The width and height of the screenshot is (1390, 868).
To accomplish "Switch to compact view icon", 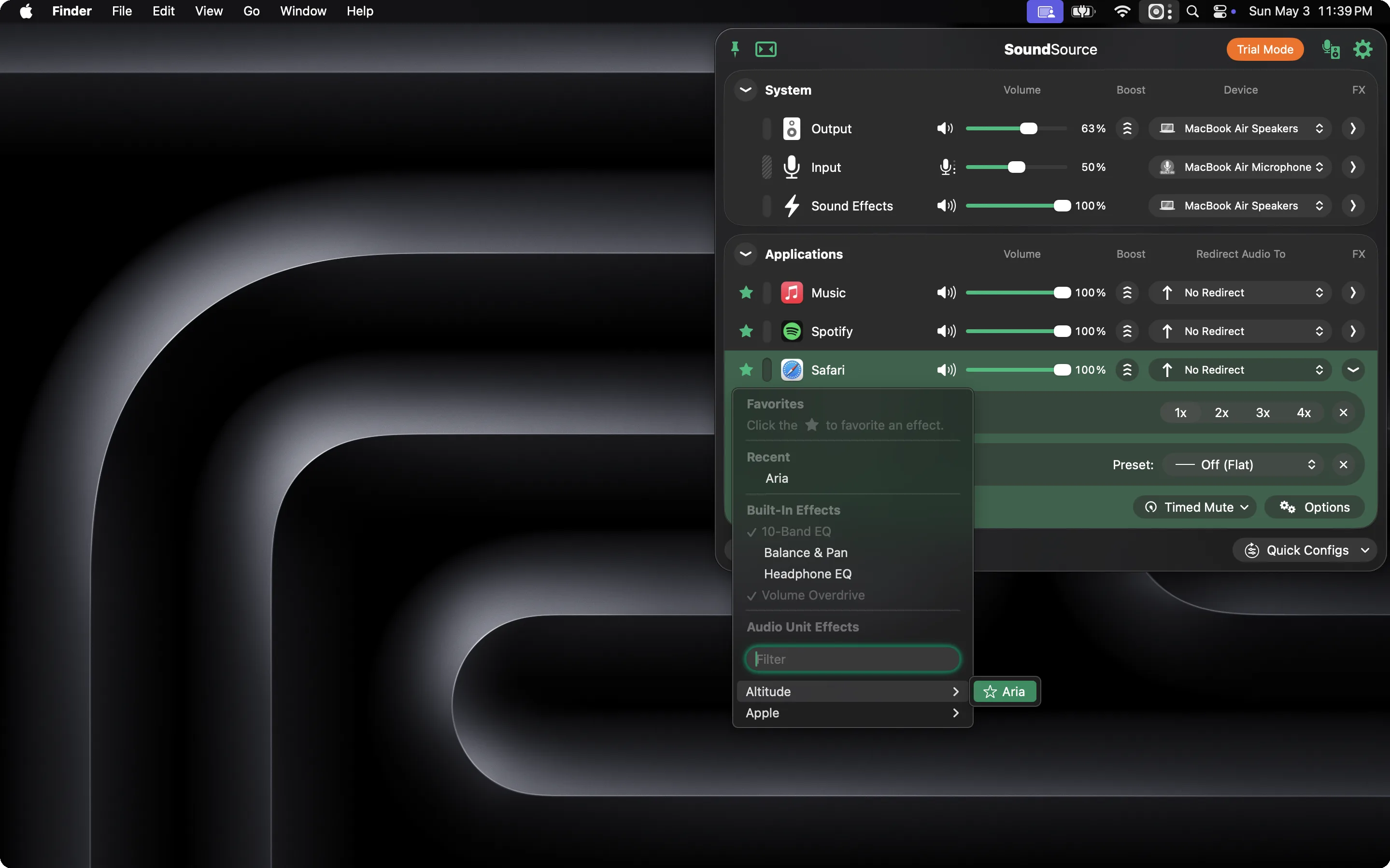I will tap(766, 49).
